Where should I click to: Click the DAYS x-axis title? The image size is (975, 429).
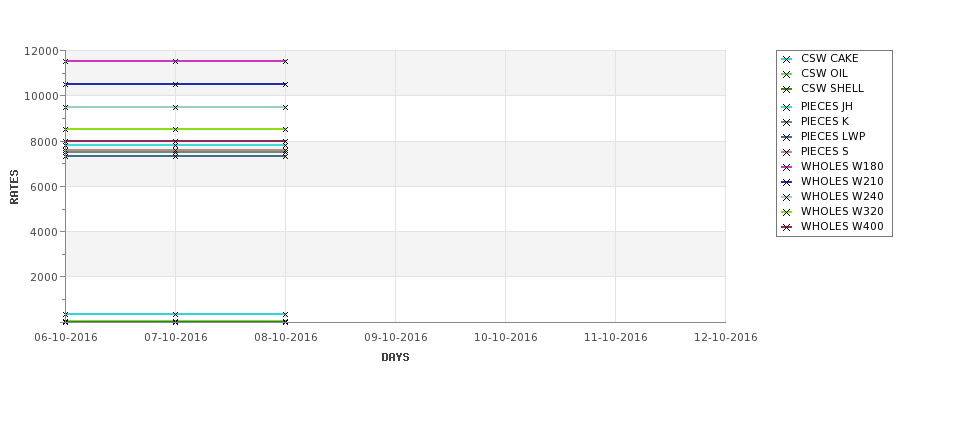click(395, 358)
